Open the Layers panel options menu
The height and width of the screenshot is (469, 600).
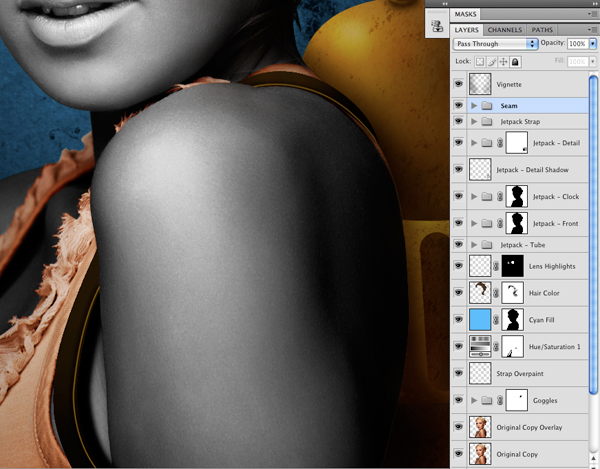tap(593, 29)
